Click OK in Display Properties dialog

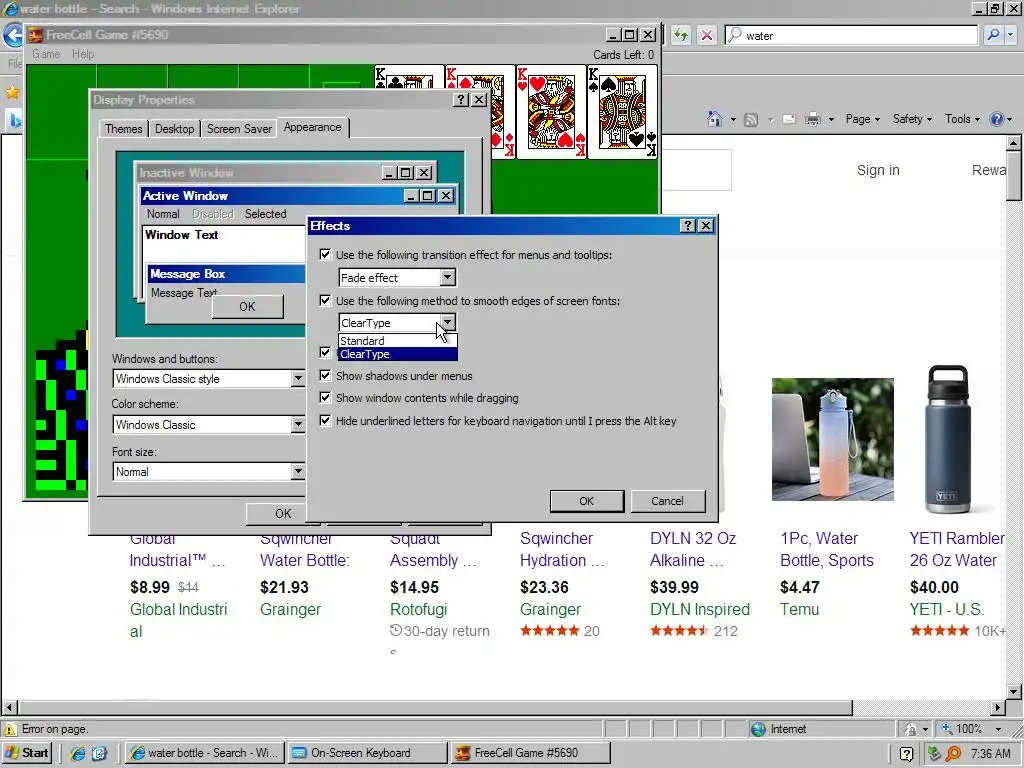[283, 514]
